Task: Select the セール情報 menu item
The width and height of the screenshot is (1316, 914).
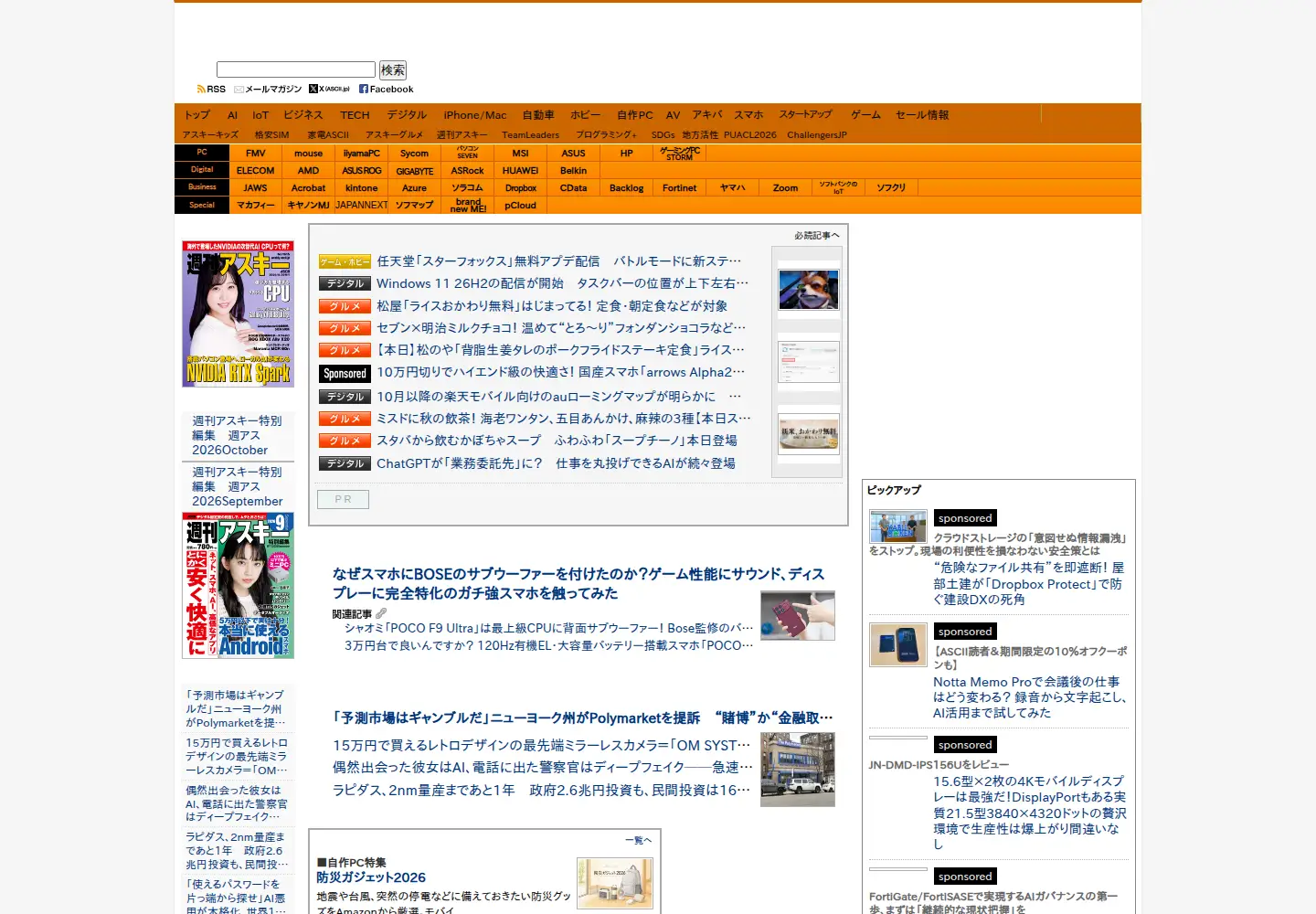Action: [x=922, y=115]
